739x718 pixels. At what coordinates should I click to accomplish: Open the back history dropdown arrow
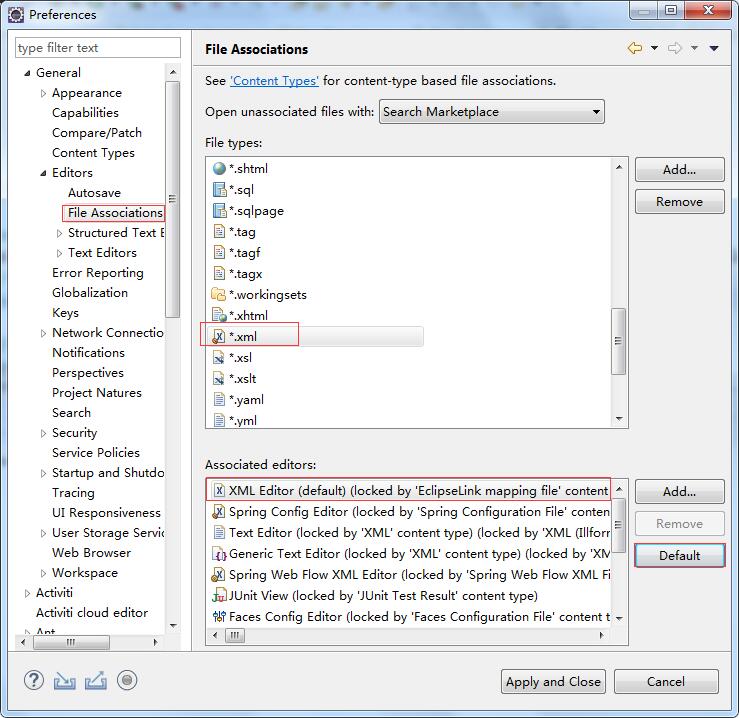pos(654,48)
